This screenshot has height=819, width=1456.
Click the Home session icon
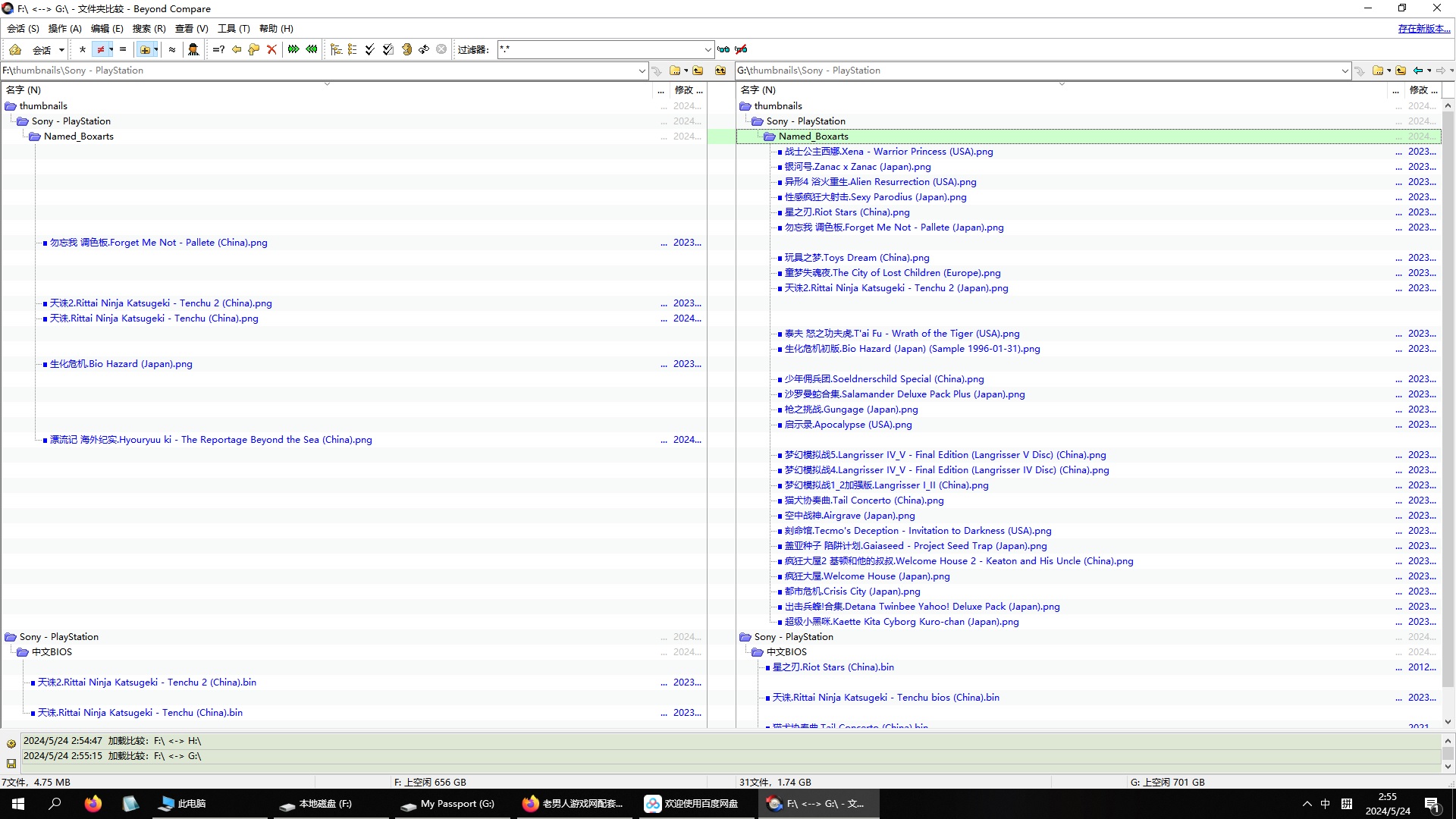coord(15,49)
